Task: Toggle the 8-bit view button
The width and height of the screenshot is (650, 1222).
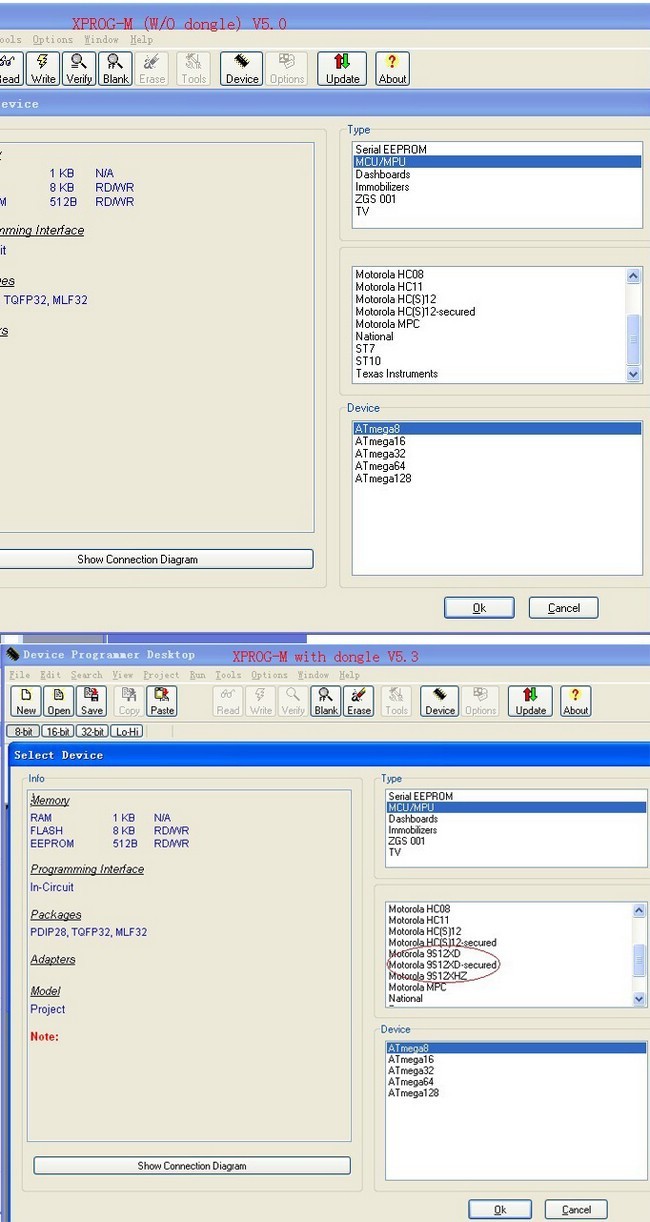Action: 23,732
